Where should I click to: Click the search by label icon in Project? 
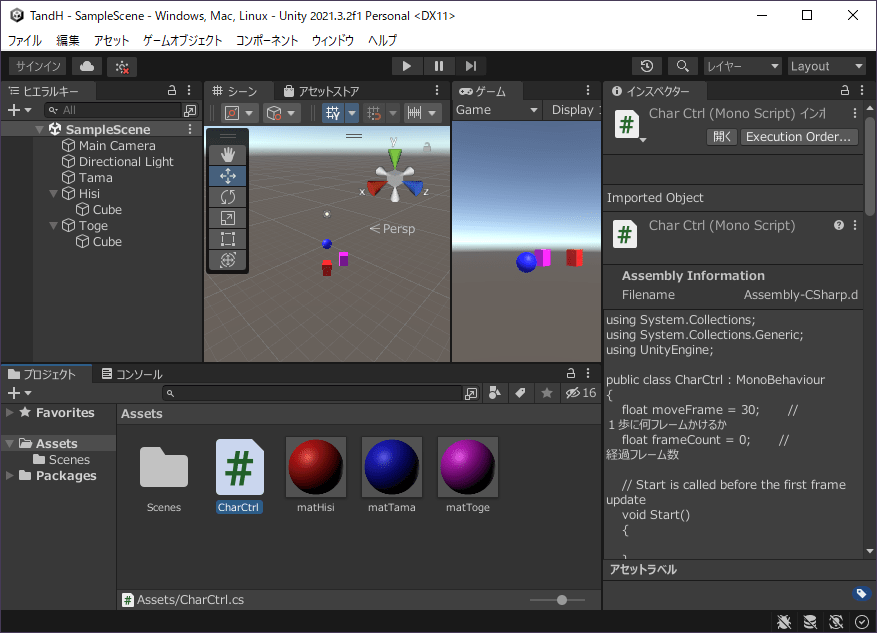tap(520, 393)
